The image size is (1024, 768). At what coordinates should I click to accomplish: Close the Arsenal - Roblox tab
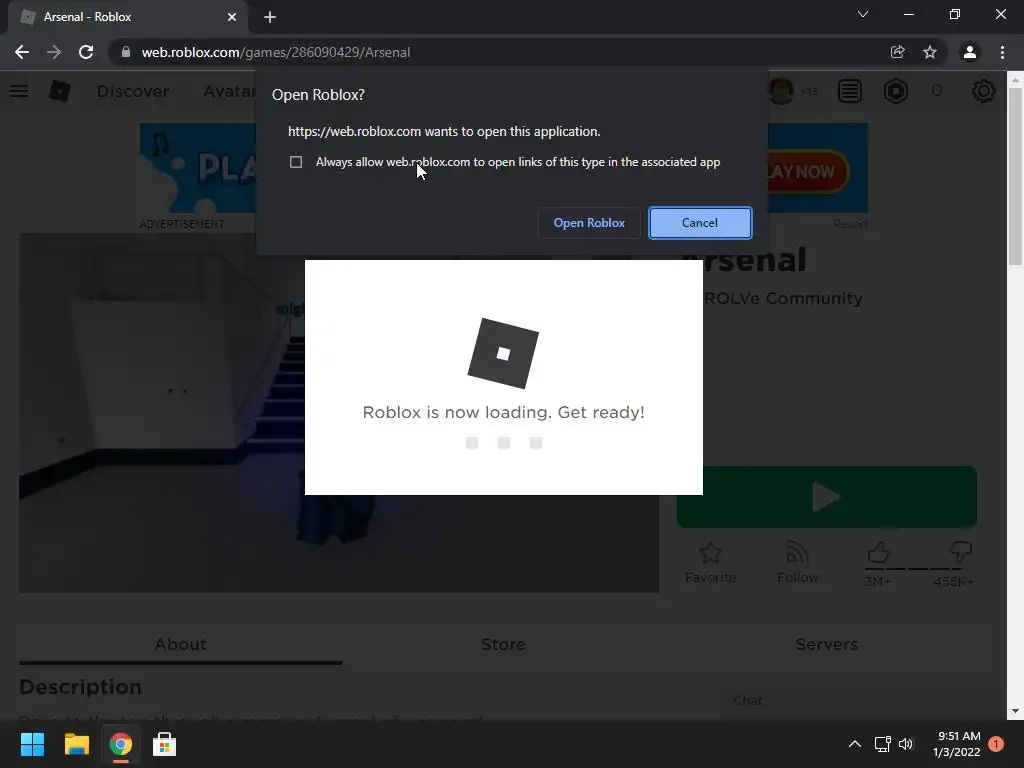(x=232, y=17)
